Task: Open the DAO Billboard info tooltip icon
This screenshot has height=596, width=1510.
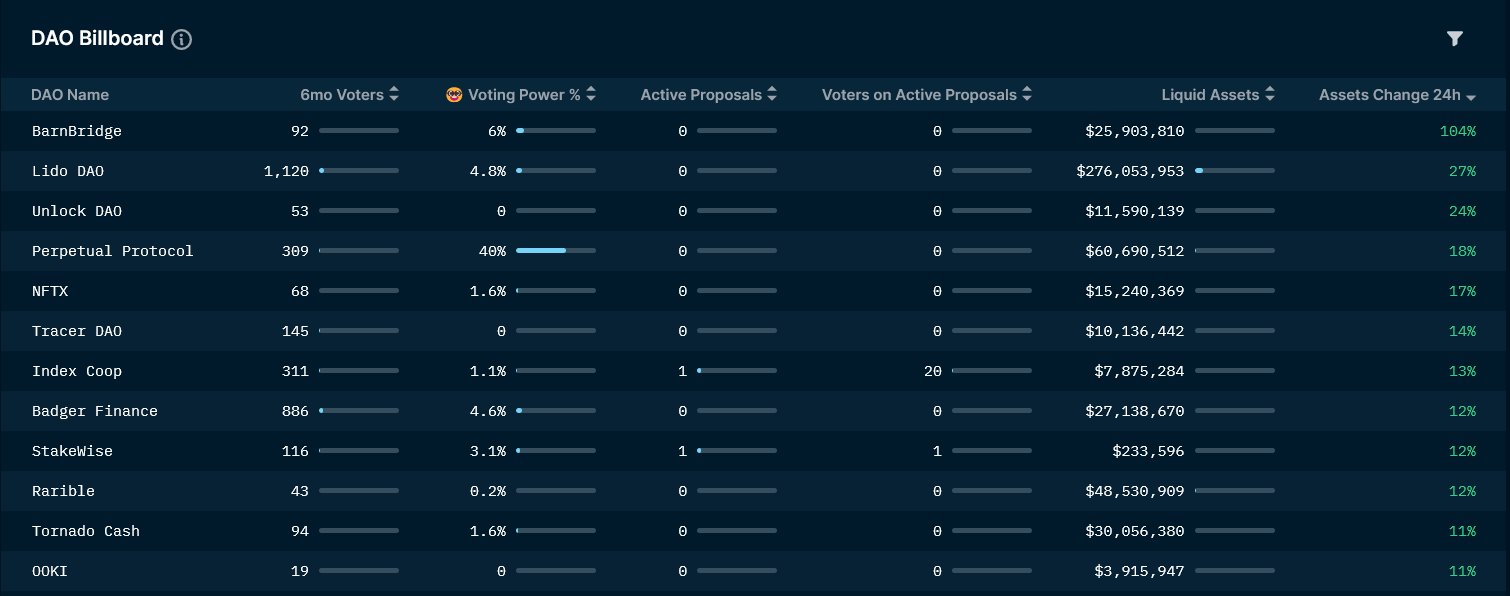Action: coord(181,39)
